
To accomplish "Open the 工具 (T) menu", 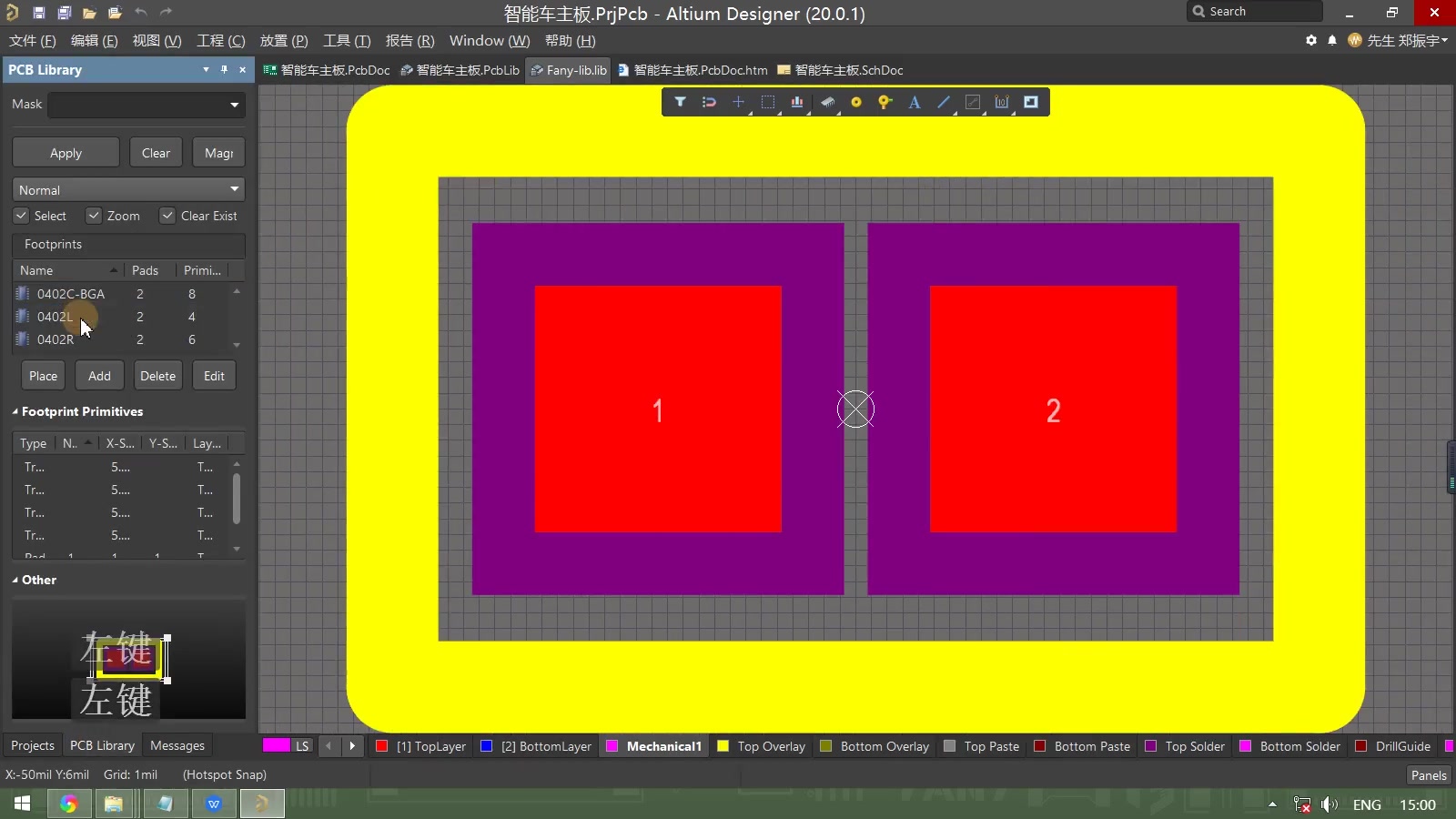I will coord(347,40).
